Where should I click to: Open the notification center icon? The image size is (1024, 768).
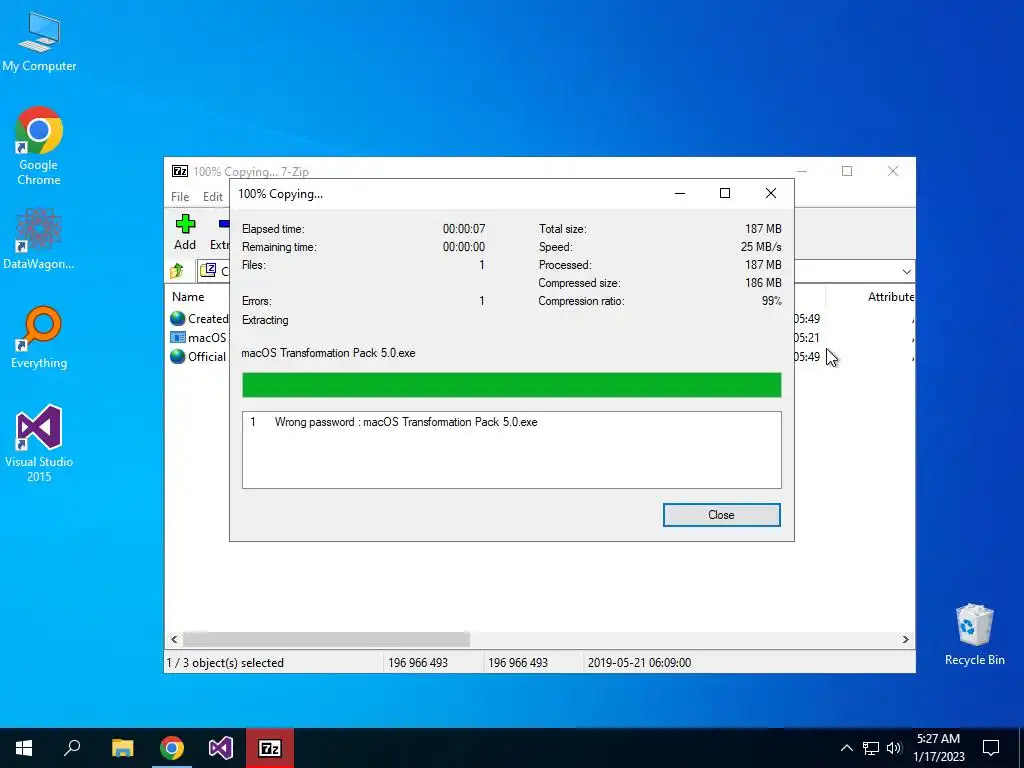click(x=991, y=748)
